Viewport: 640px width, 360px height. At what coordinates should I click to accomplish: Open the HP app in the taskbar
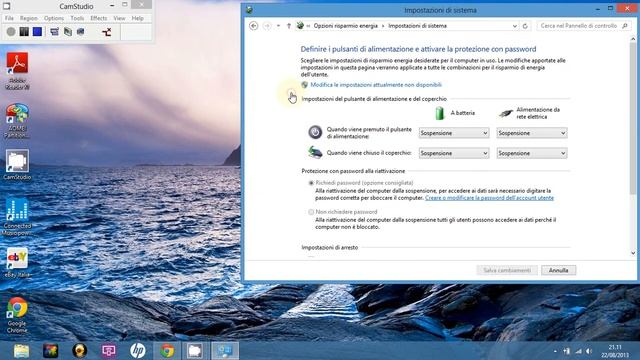pos(138,351)
